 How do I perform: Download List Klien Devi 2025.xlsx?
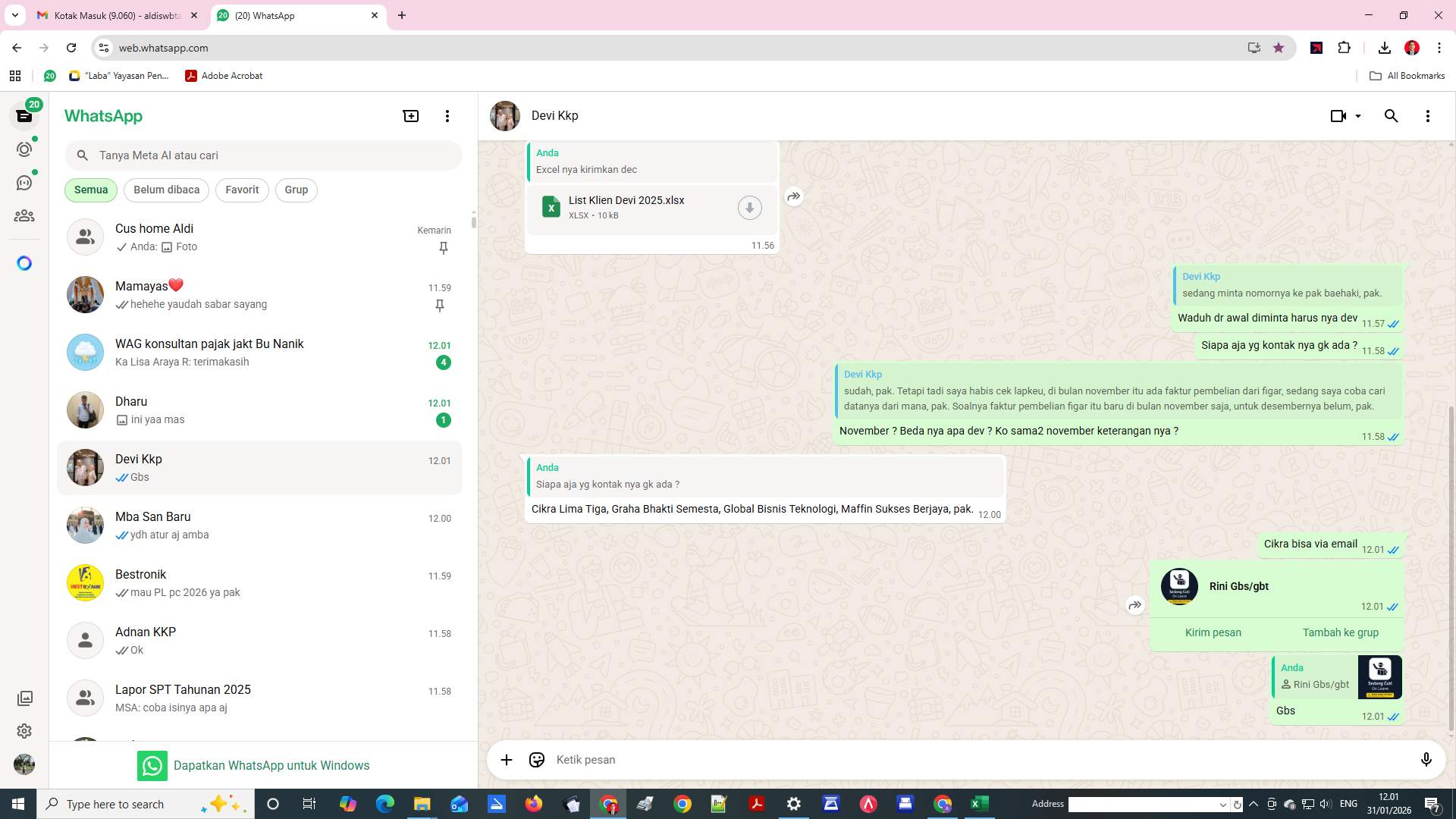pos(749,207)
